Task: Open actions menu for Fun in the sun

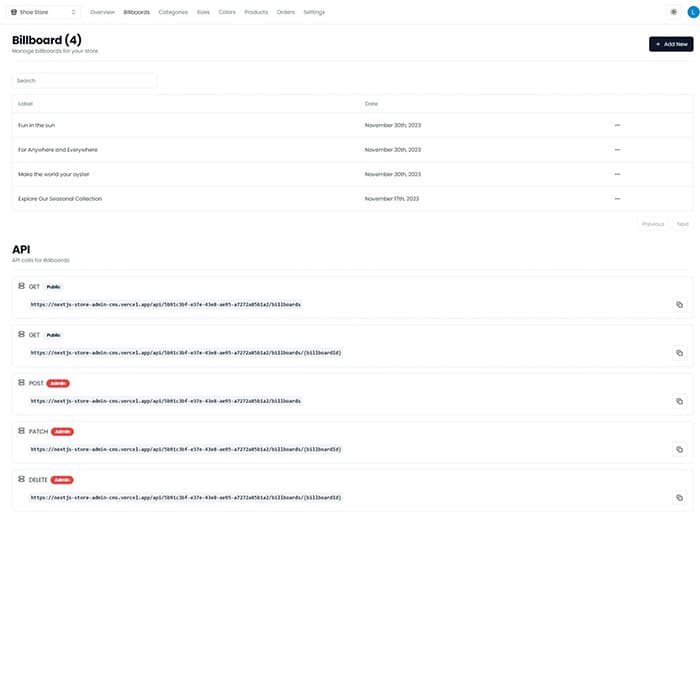Action: pos(617,125)
